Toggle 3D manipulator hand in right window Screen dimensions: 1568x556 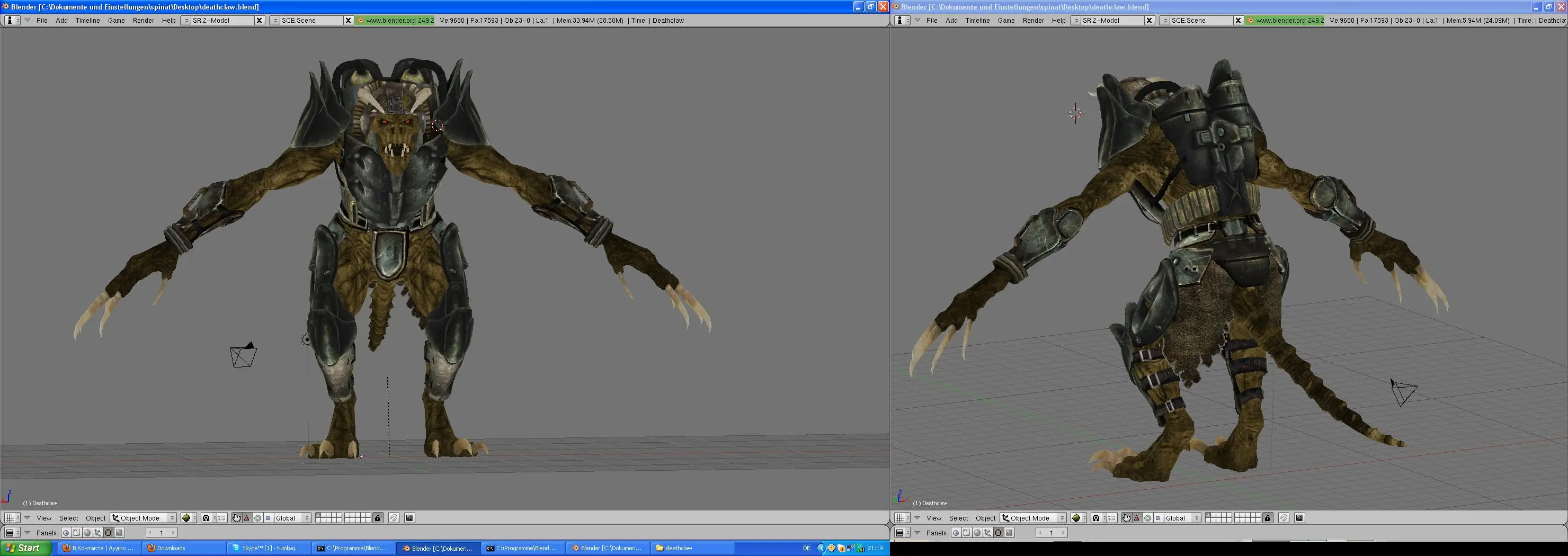click(1126, 518)
